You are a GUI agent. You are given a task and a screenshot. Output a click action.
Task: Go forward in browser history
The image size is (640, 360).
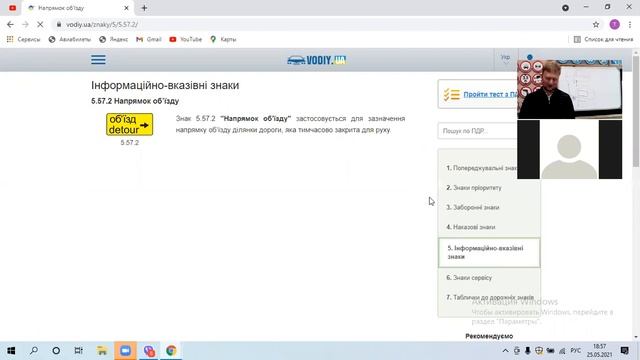pyautogui.click(x=25, y=24)
